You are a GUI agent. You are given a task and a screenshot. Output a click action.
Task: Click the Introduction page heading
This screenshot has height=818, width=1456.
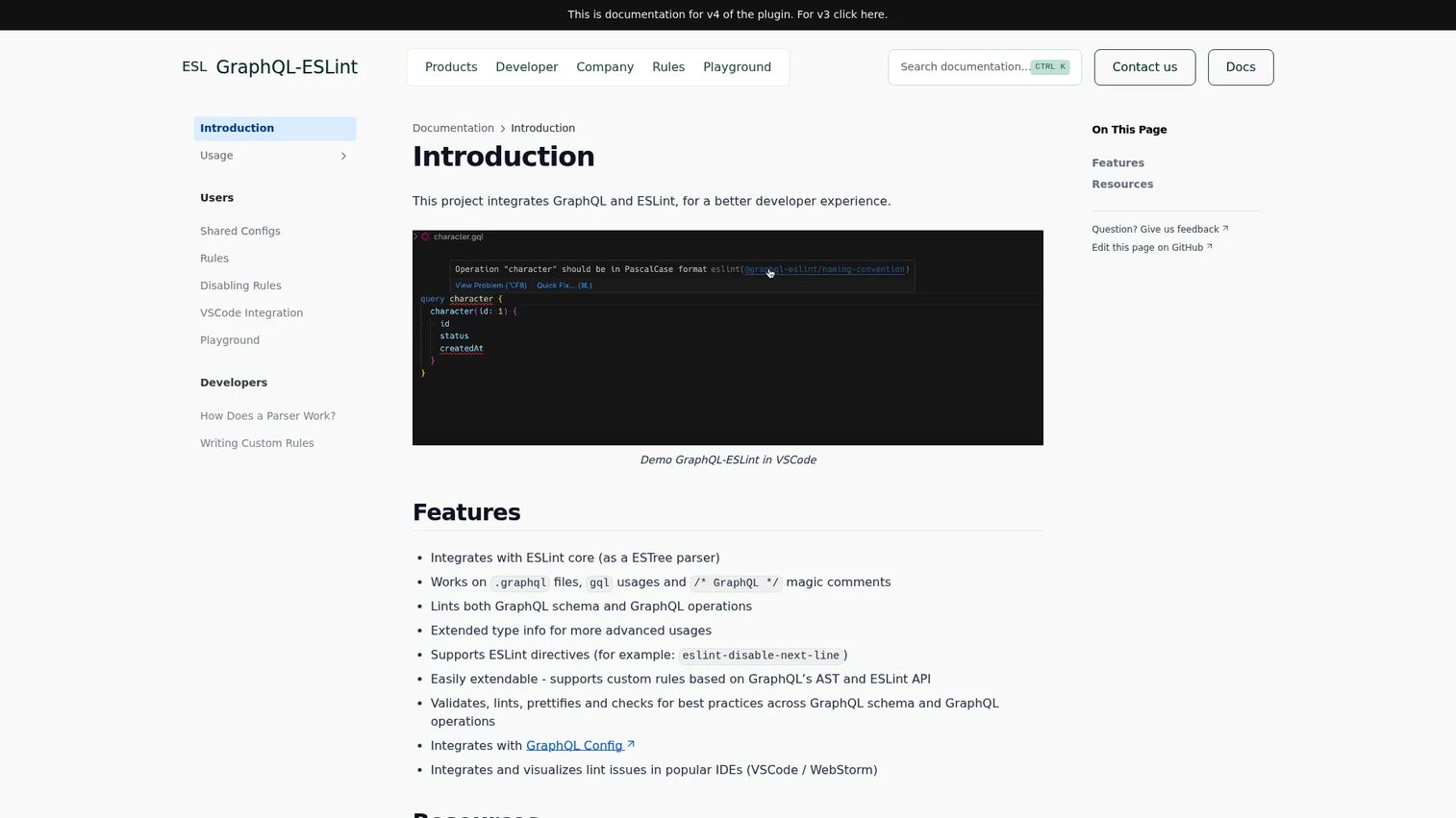point(503,157)
